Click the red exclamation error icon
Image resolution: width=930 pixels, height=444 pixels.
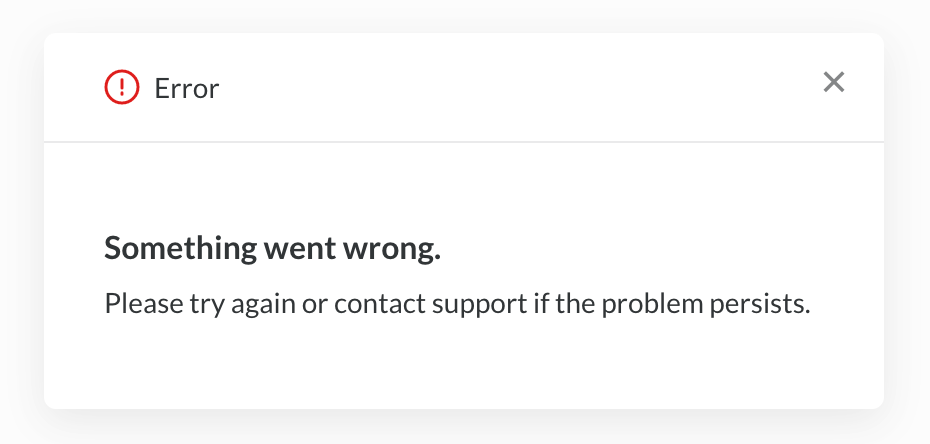122,88
